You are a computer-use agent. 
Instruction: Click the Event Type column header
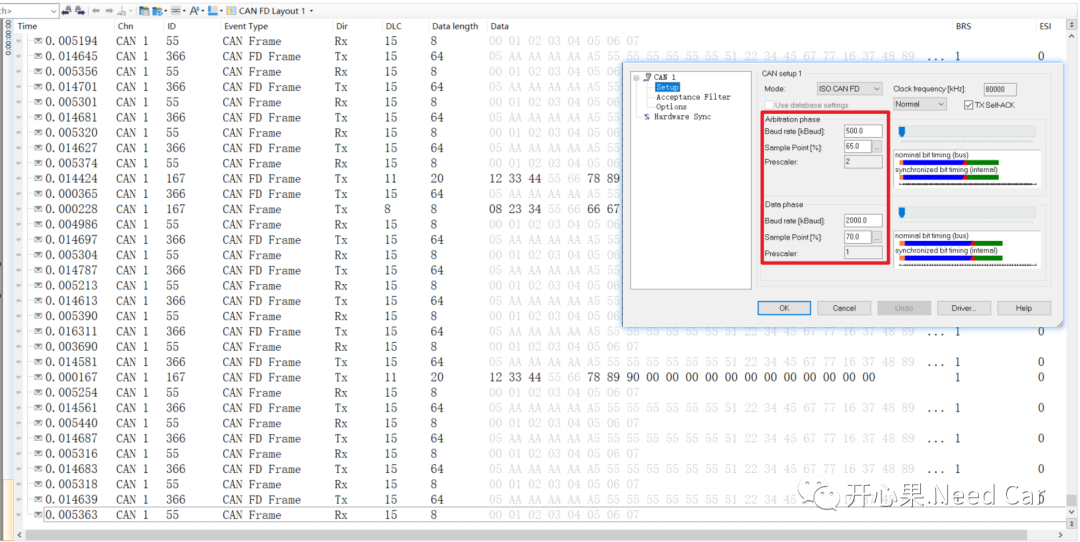click(246, 26)
